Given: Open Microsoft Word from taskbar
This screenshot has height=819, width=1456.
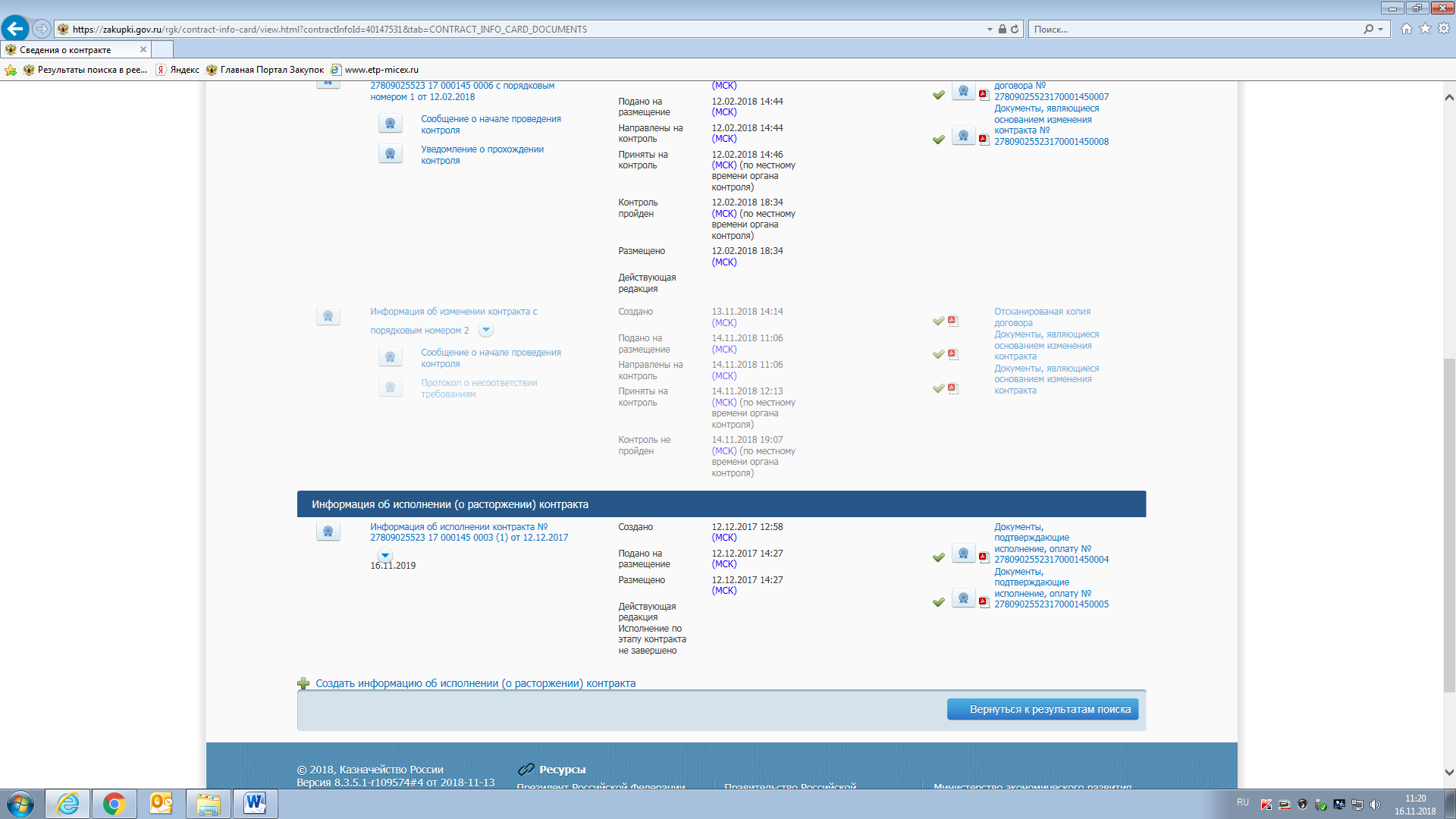Looking at the screenshot, I should 255,804.
